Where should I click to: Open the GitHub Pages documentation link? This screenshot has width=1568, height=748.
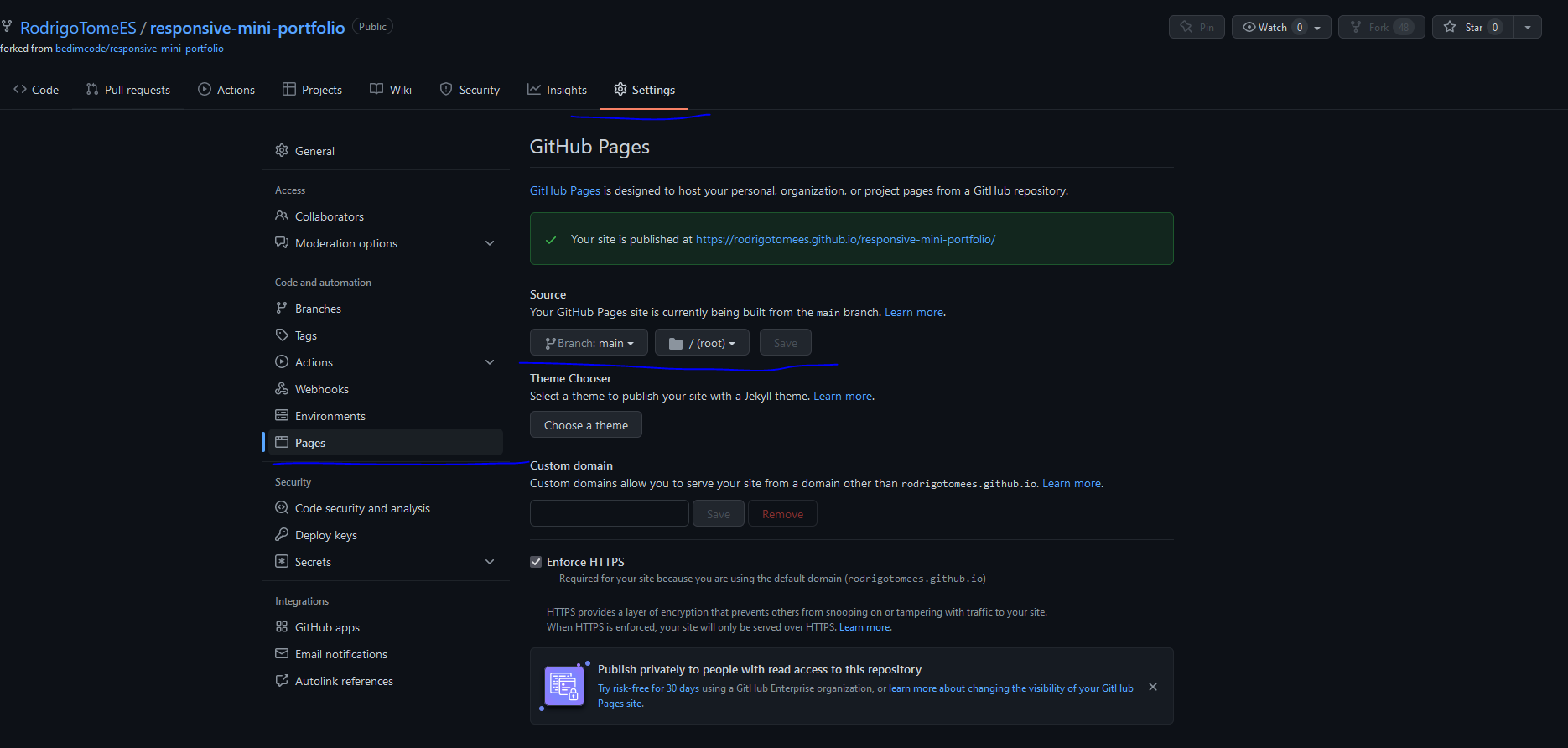(x=565, y=190)
